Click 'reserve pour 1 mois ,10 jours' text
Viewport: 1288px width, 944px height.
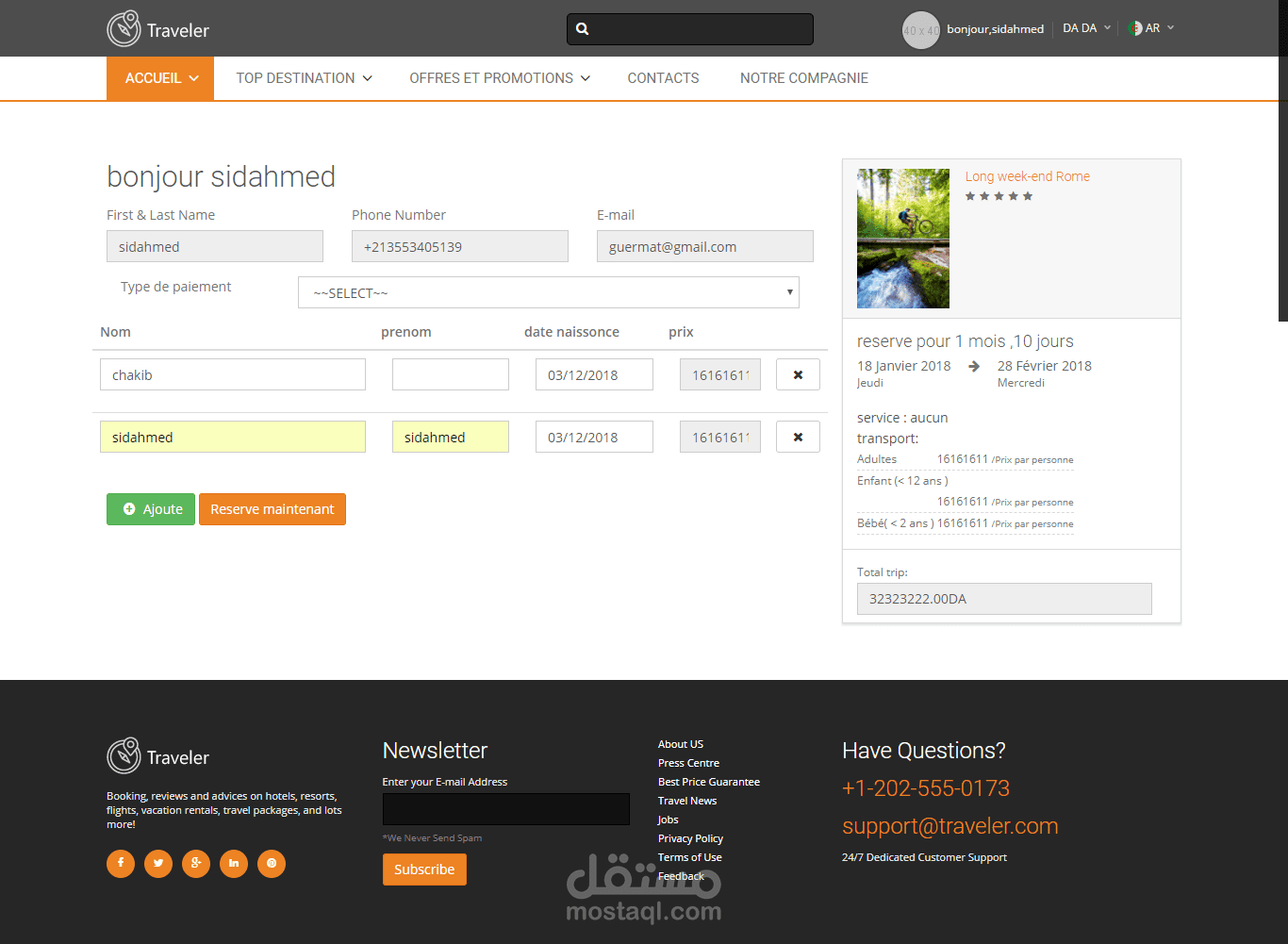point(966,341)
